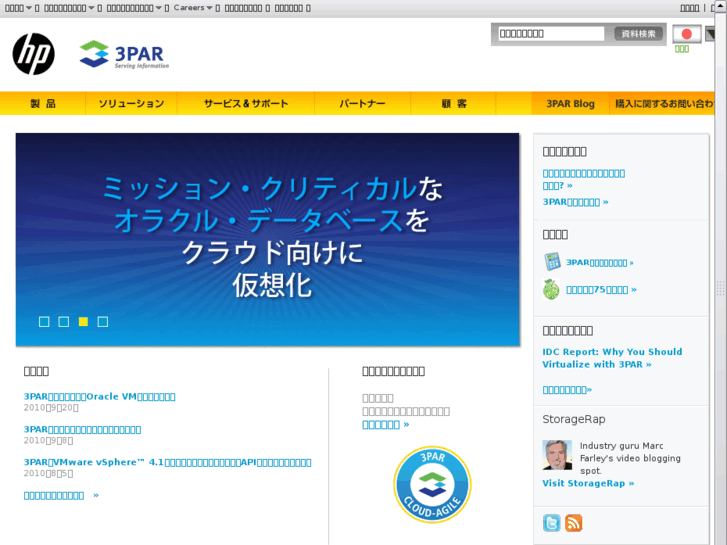The image size is (727, 545).
Task: Open the Japan flag language selector
Action: click(x=687, y=34)
